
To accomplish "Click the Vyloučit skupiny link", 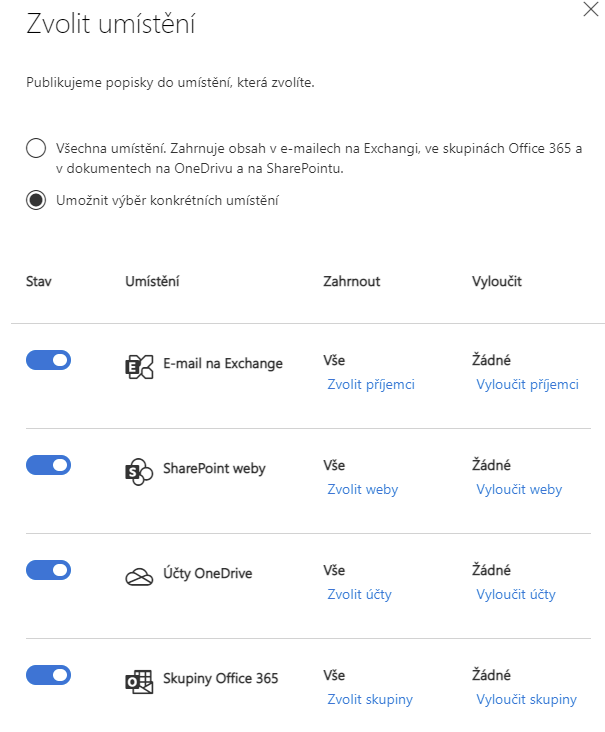I will click(x=526, y=699).
